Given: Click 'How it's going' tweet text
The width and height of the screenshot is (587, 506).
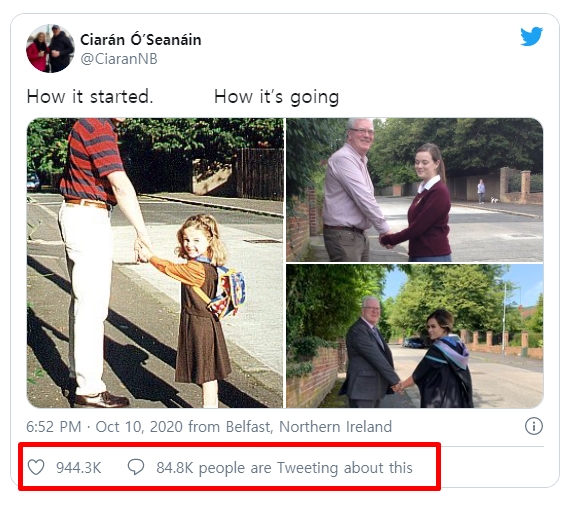Looking at the screenshot, I should click(x=277, y=97).
